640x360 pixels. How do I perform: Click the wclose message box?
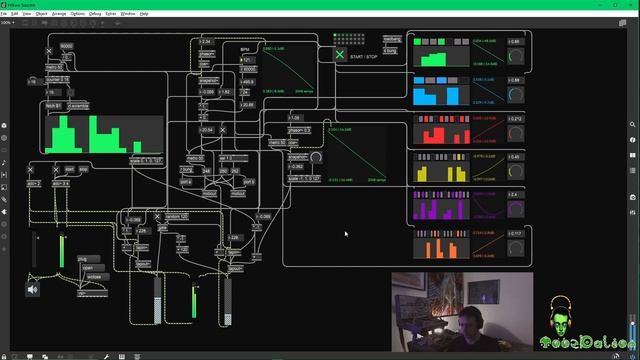pos(97,277)
